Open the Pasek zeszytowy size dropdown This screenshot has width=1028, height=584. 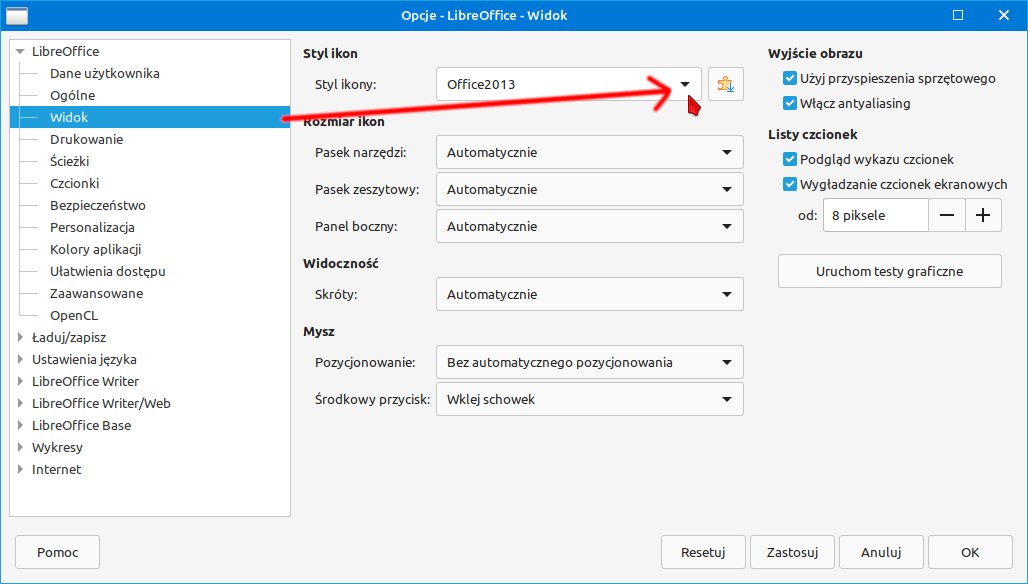click(589, 189)
